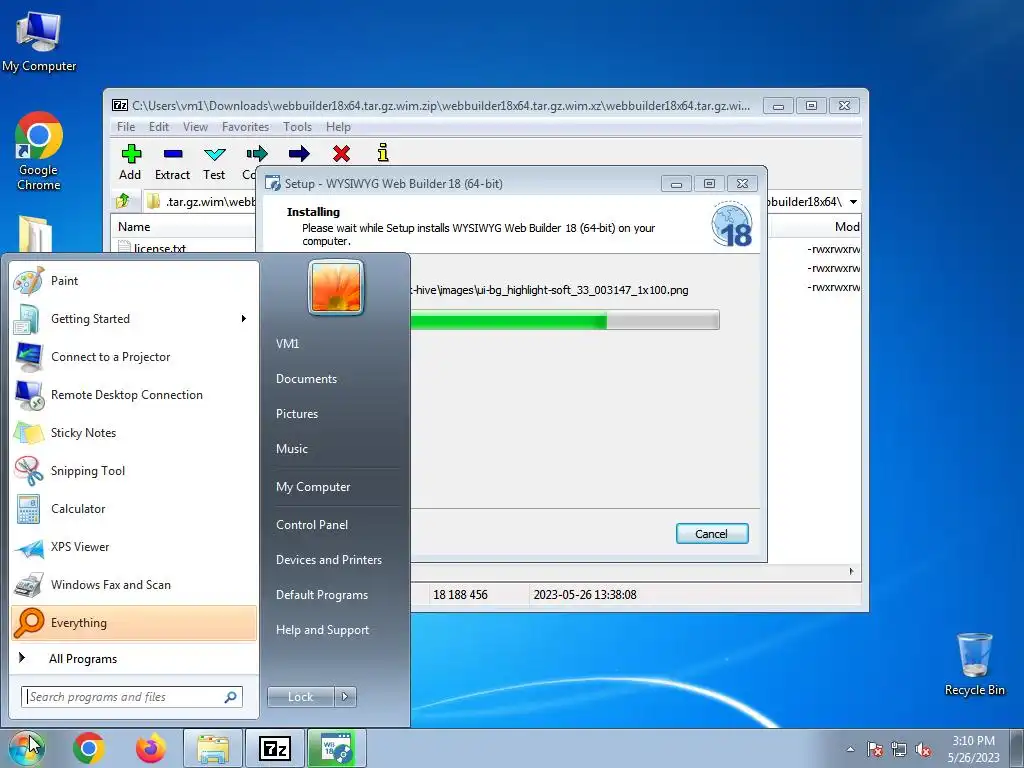Open Control Panel
The width and height of the screenshot is (1024, 768).
point(312,525)
